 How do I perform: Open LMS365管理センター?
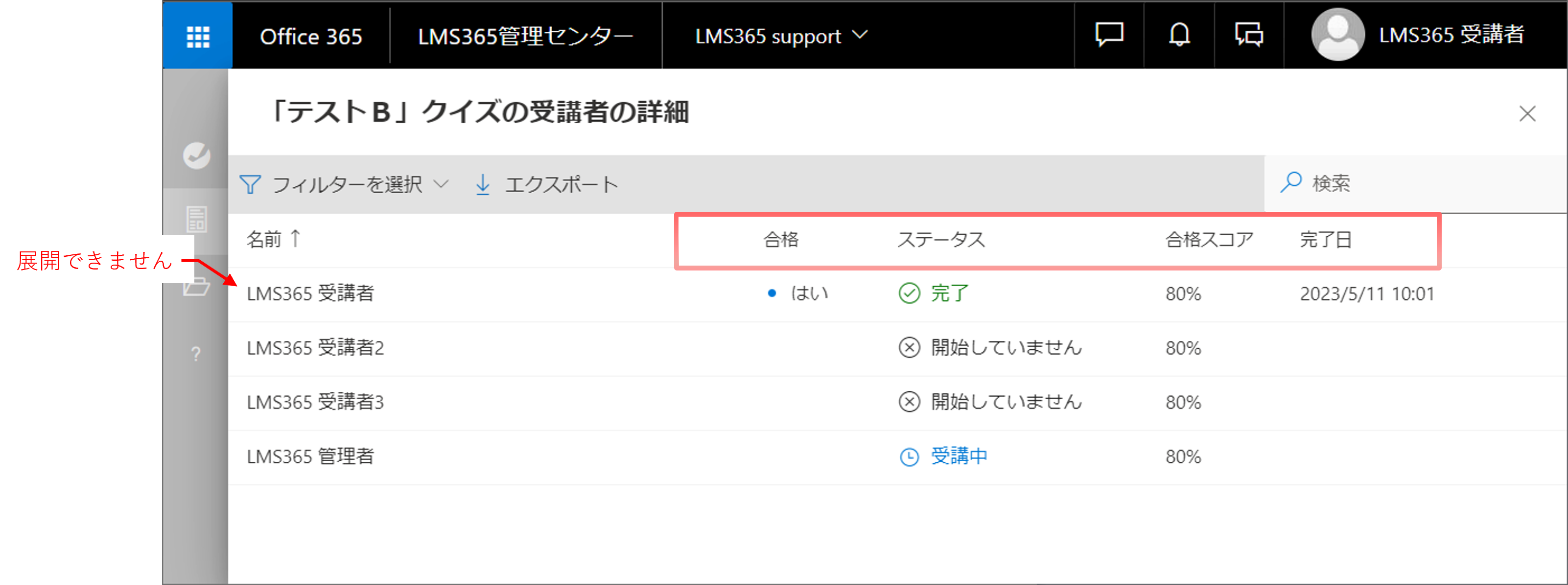[x=525, y=37]
